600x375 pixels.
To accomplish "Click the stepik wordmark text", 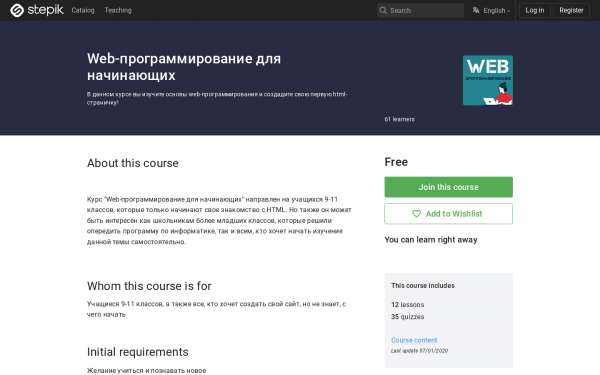I will click(x=45, y=10).
